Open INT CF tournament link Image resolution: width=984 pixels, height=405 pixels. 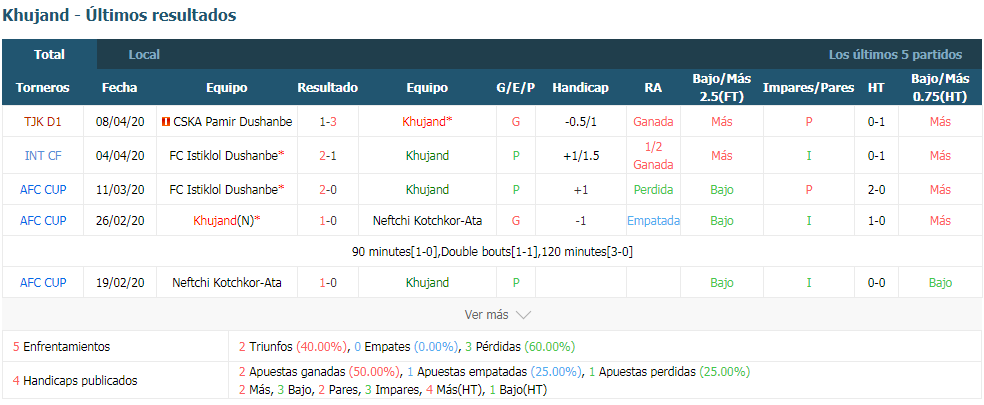pyautogui.click(x=43, y=155)
